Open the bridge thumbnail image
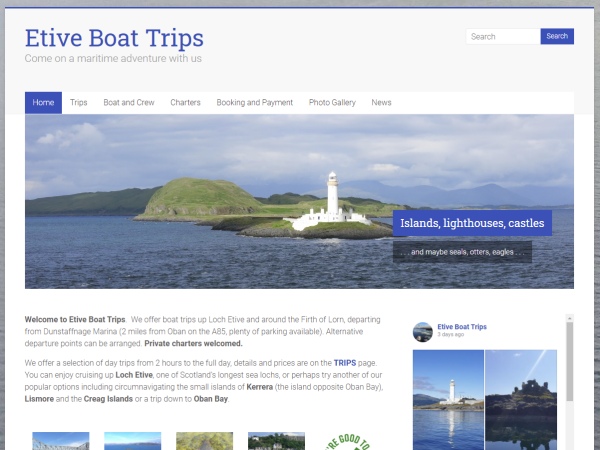The width and height of the screenshot is (600, 450). [61, 441]
